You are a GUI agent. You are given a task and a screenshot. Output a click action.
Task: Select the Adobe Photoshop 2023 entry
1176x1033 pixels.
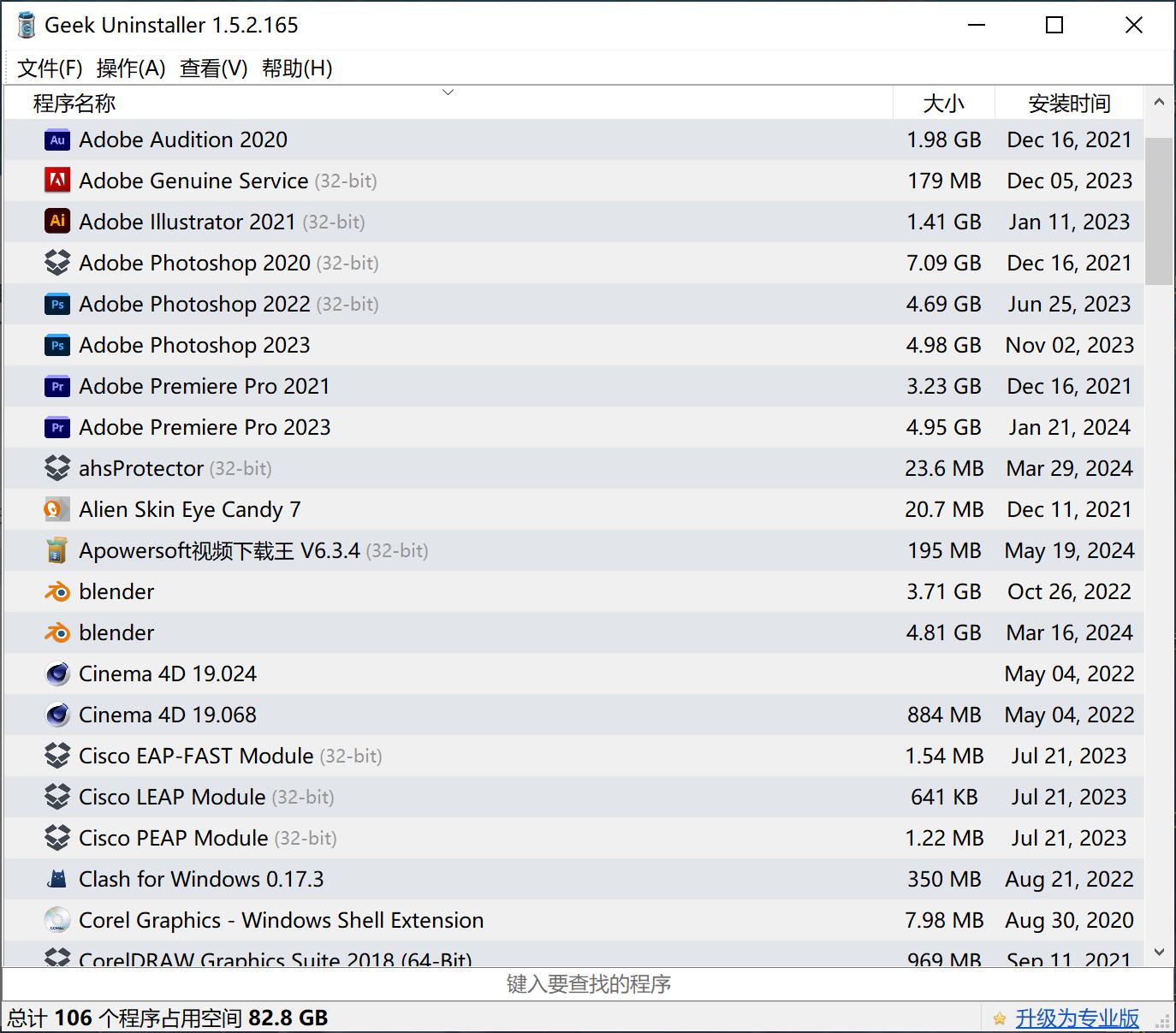pyautogui.click(x=574, y=345)
